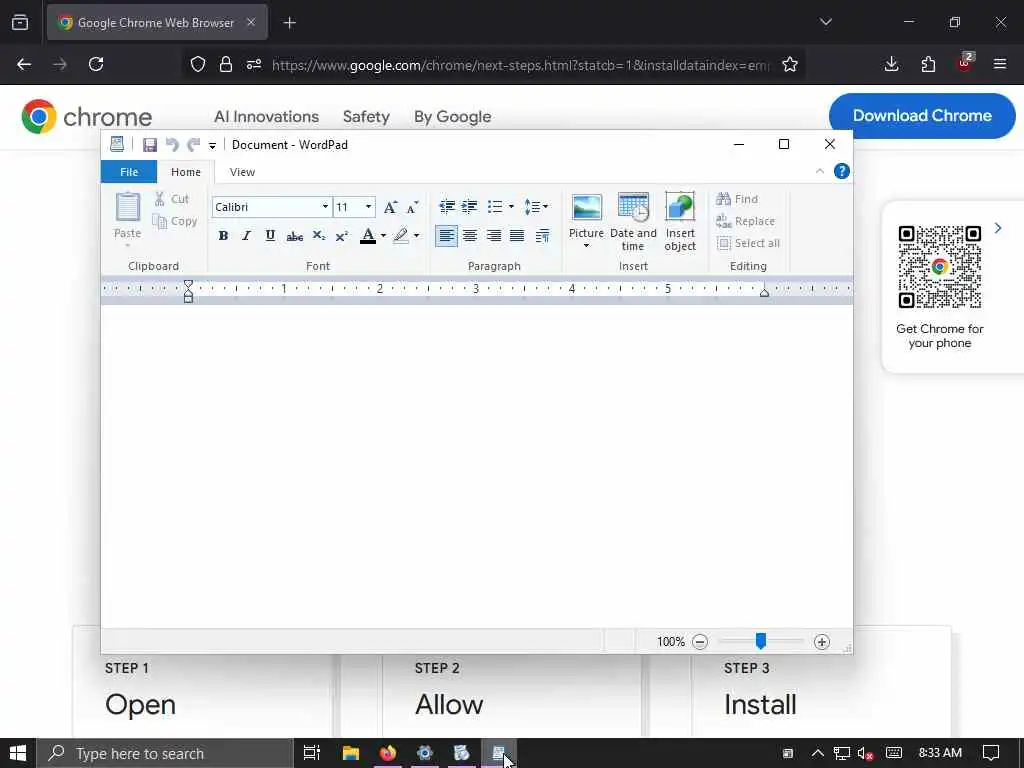Apply the current text color
Screen dimensions: 1024x768
pos(368,236)
